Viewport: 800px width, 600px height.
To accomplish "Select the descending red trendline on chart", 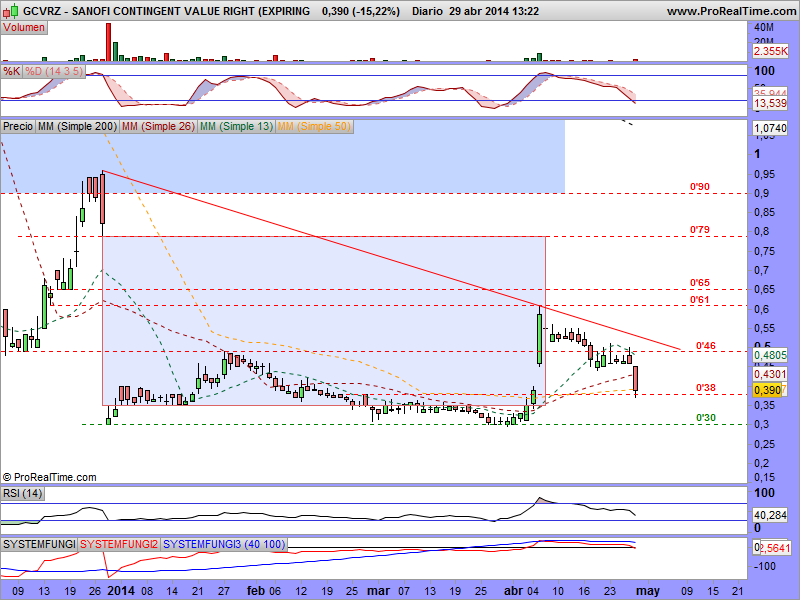I will (x=391, y=260).
